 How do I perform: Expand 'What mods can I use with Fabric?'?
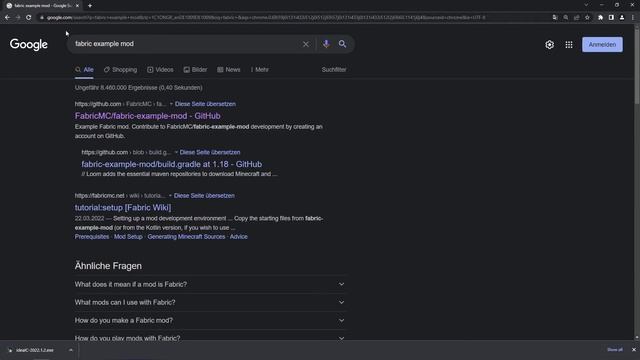pyautogui.click(x=210, y=302)
